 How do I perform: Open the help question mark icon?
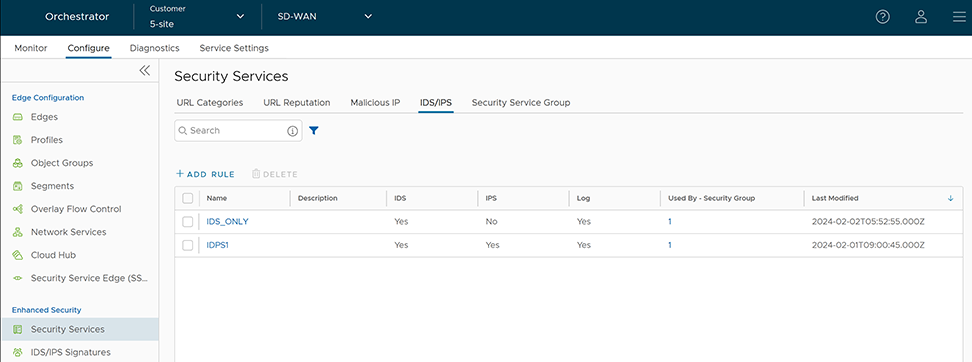882,17
